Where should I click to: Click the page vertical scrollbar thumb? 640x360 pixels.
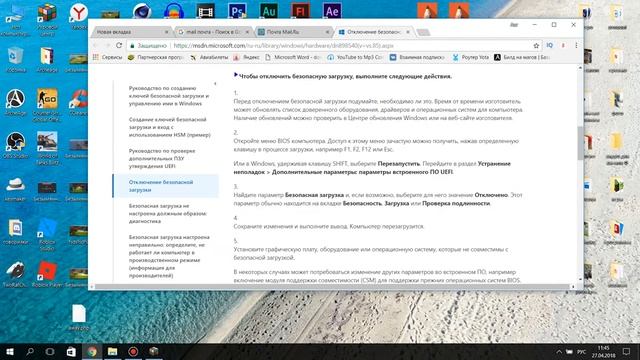tap(580, 143)
